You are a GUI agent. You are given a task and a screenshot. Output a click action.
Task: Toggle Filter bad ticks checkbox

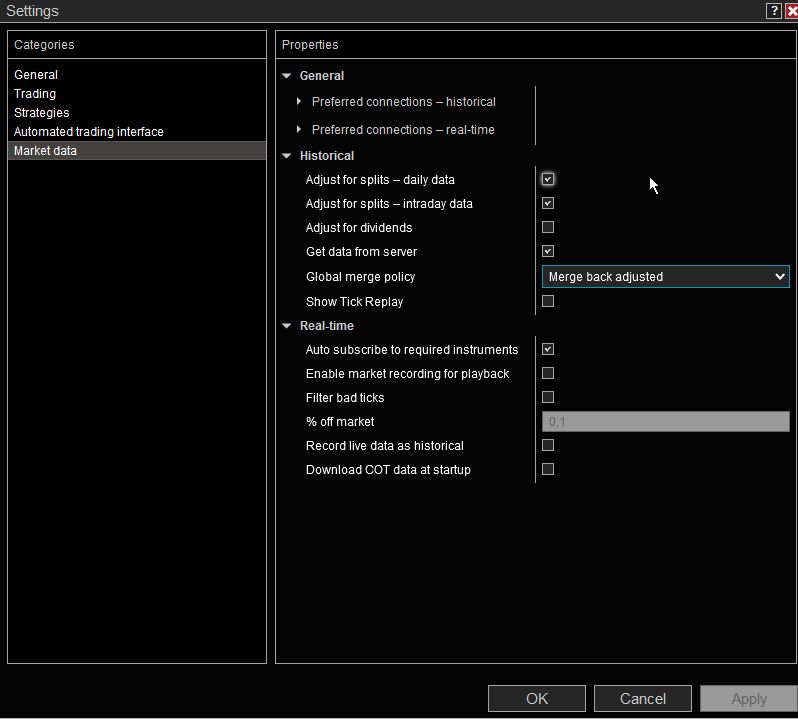click(548, 398)
